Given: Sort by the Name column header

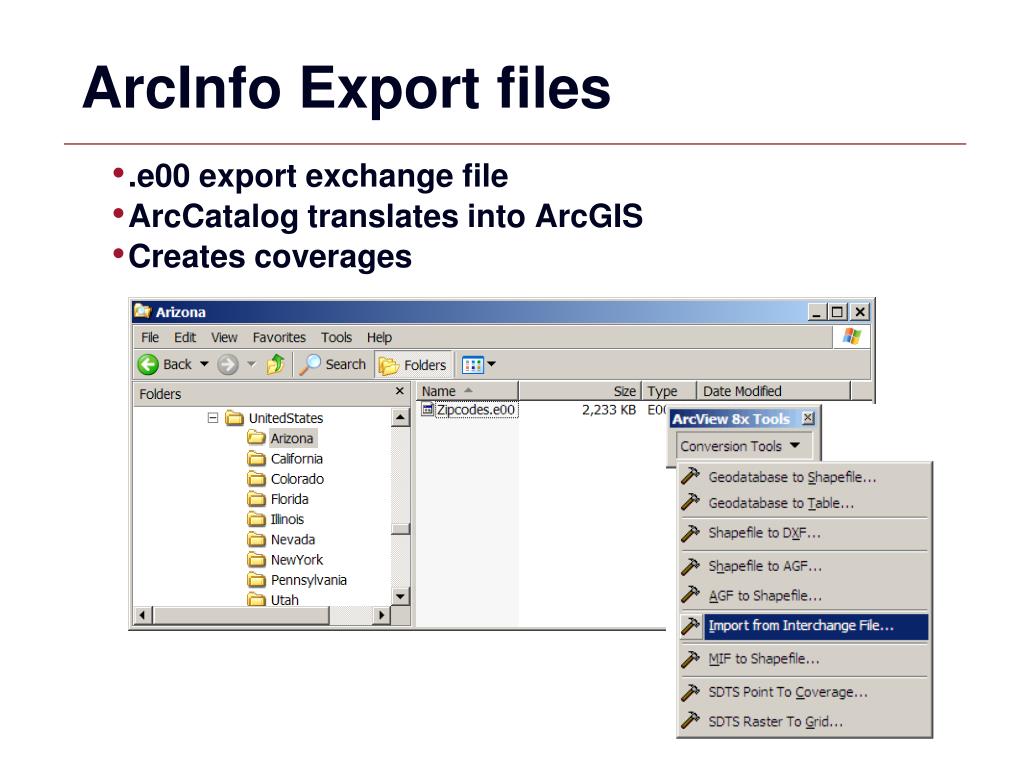Looking at the screenshot, I should [x=467, y=391].
